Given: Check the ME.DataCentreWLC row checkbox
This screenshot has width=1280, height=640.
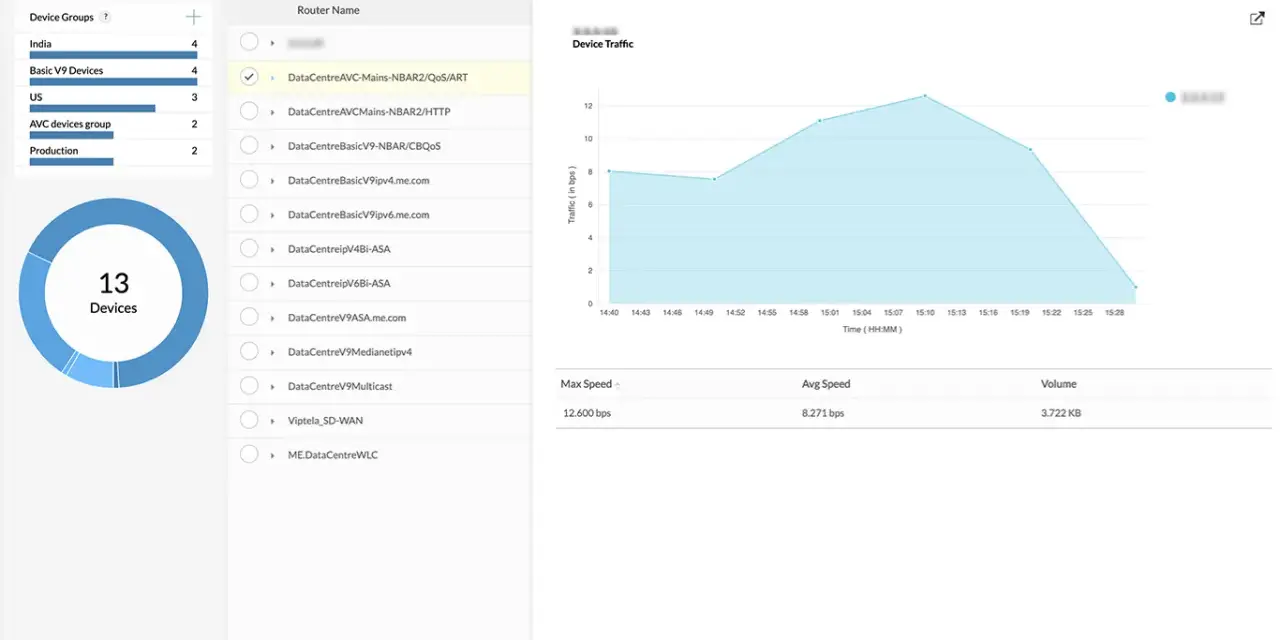Looking at the screenshot, I should (x=249, y=454).
